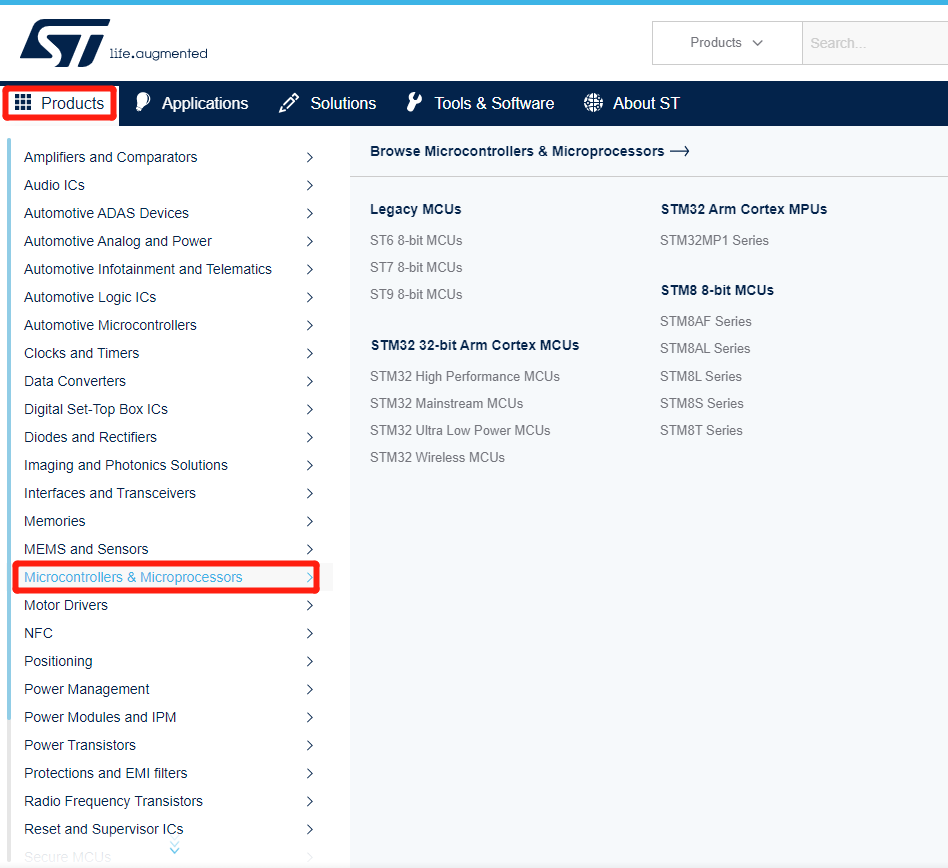Screen dimensions: 948x868
Task: Open the Tools & Software menu
Action: pos(480,103)
